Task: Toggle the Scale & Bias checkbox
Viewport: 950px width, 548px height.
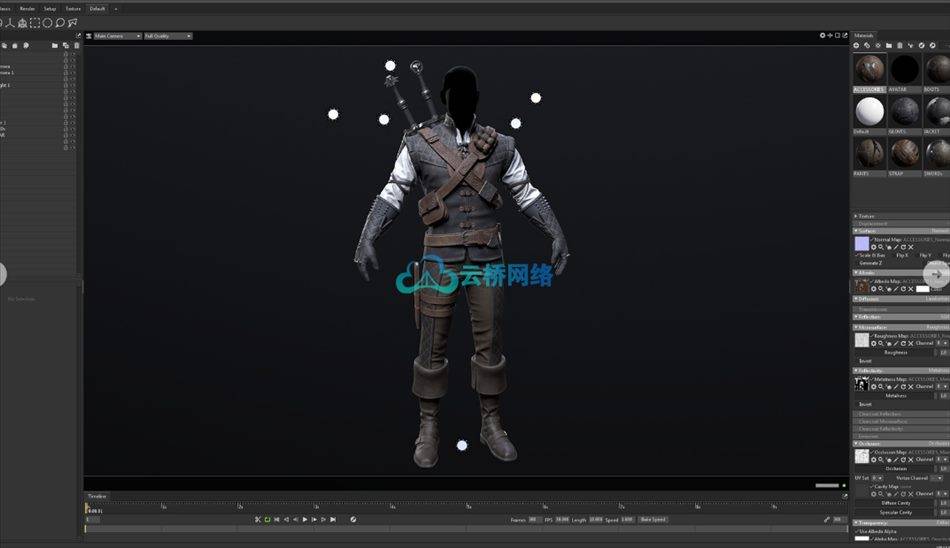Action: [x=857, y=255]
